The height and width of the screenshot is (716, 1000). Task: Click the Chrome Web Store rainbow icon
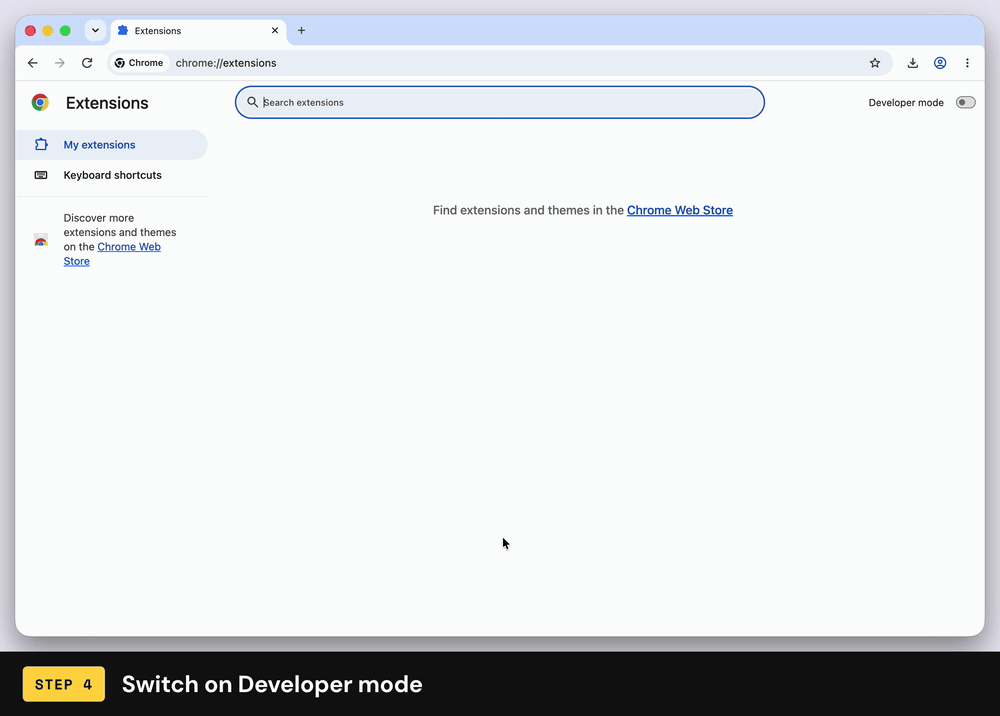click(x=41, y=240)
